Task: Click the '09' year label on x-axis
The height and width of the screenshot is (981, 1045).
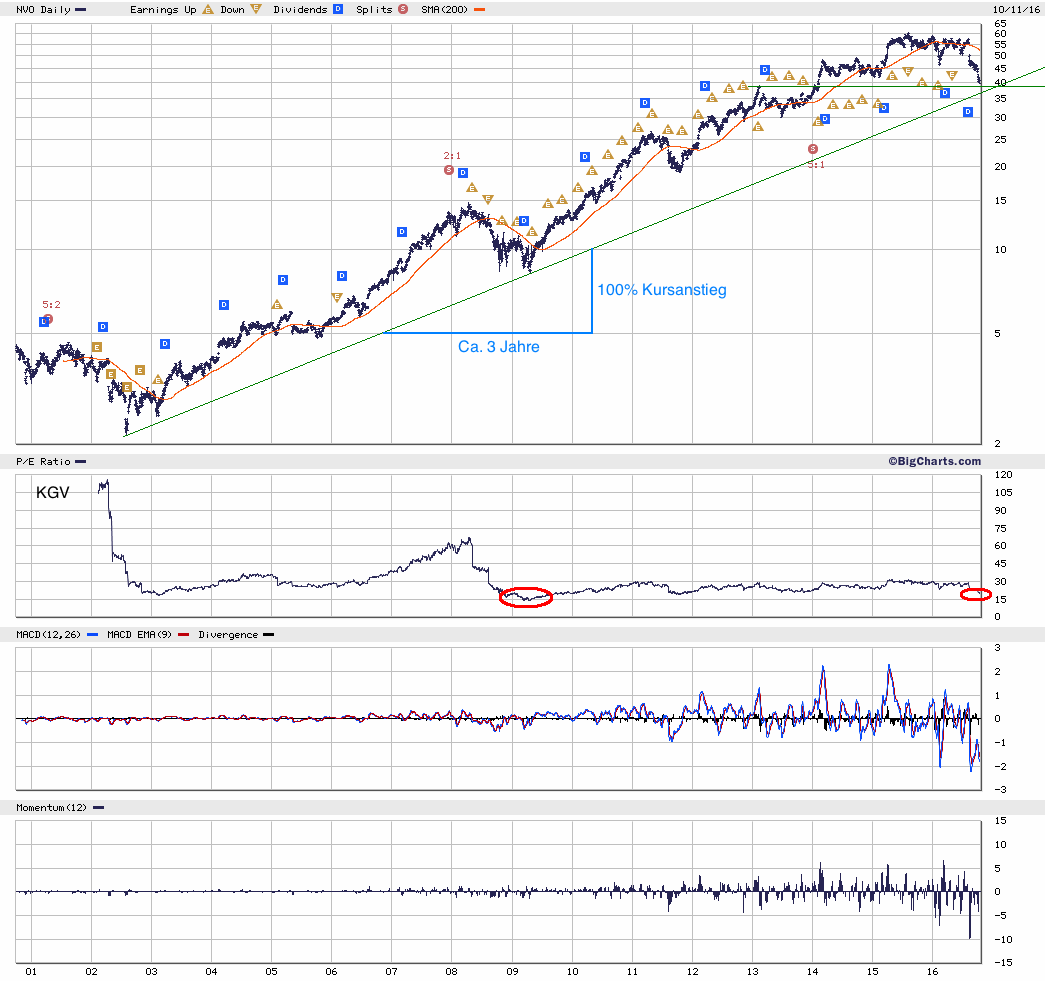Action: (512, 972)
